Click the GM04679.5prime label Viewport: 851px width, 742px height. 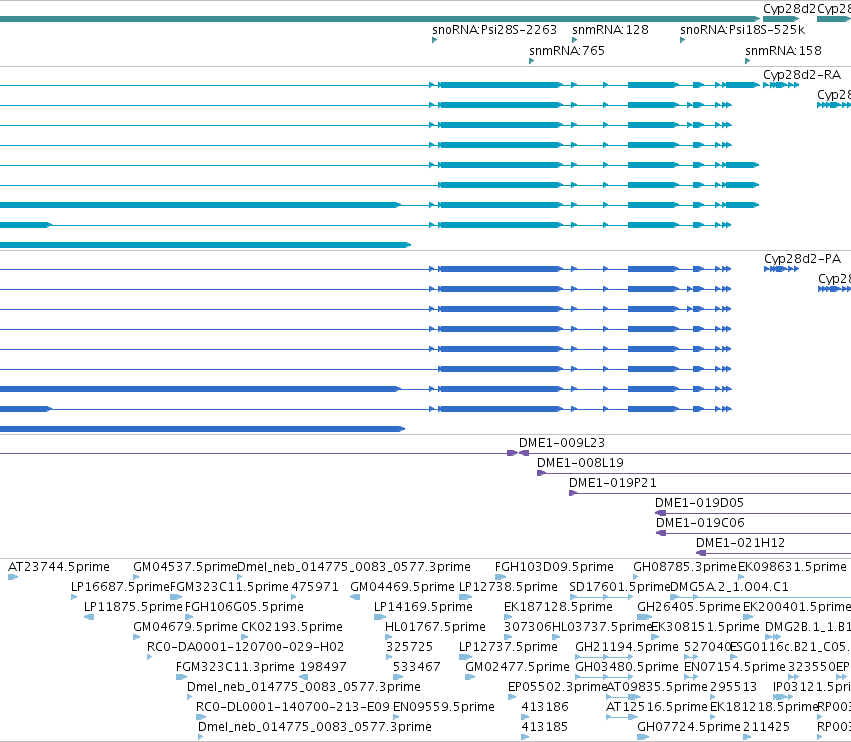click(186, 627)
